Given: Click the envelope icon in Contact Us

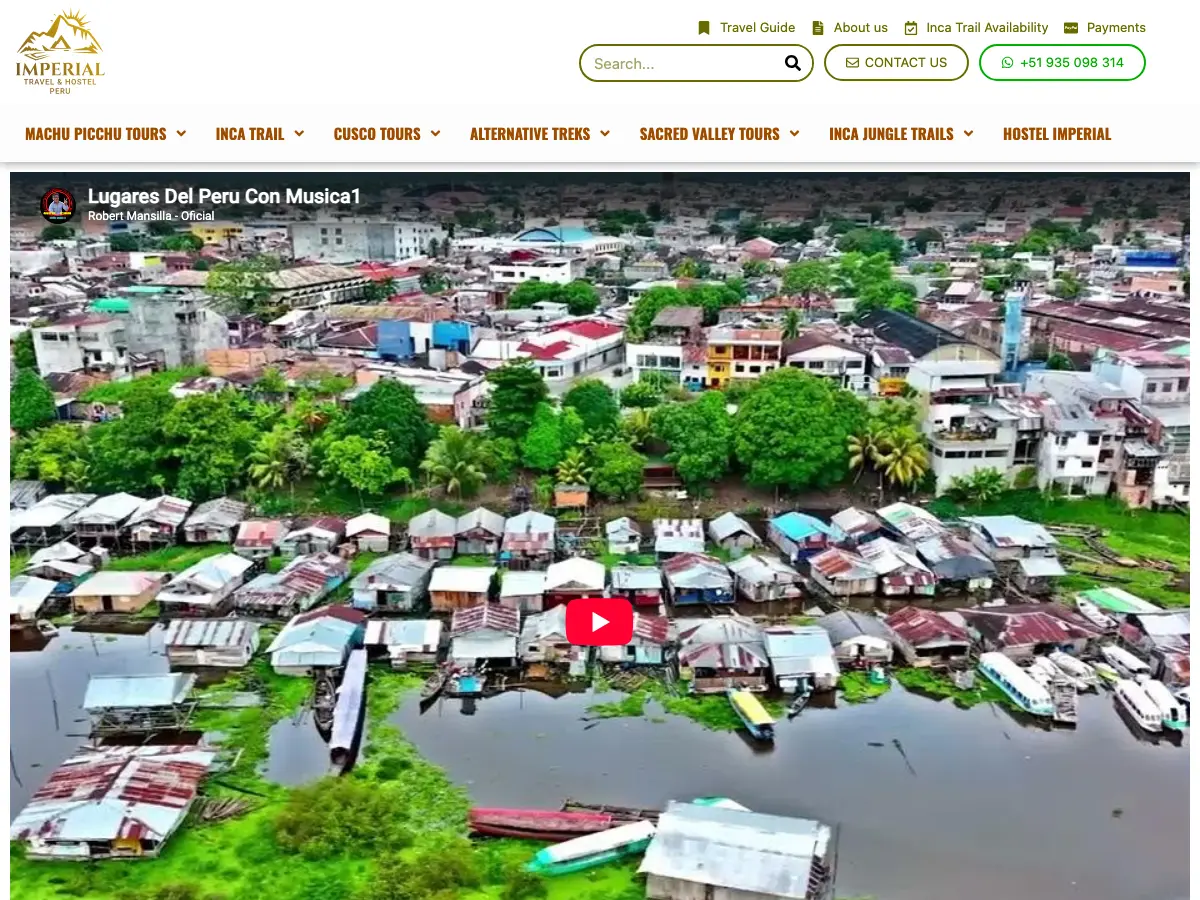Looking at the screenshot, I should tap(852, 62).
